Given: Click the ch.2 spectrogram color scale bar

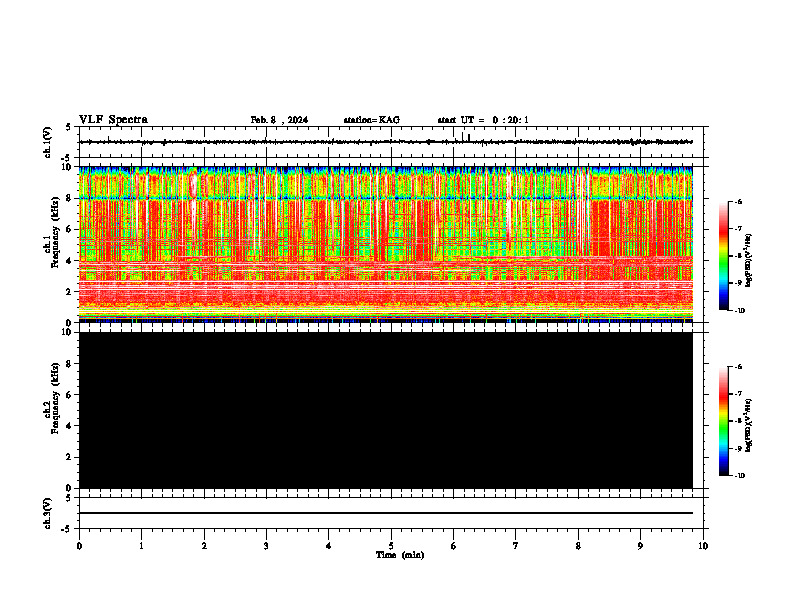Looking at the screenshot, I should click(723, 421).
